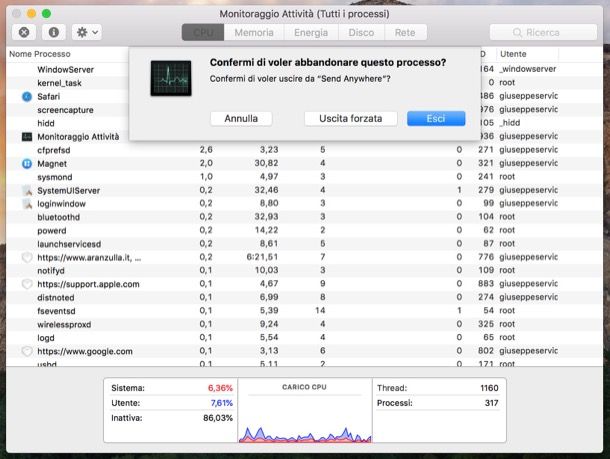Screen dimensions: 610x459
Task: Select https://support.apple.com process name
Action: pyautogui.click(x=88, y=284)
